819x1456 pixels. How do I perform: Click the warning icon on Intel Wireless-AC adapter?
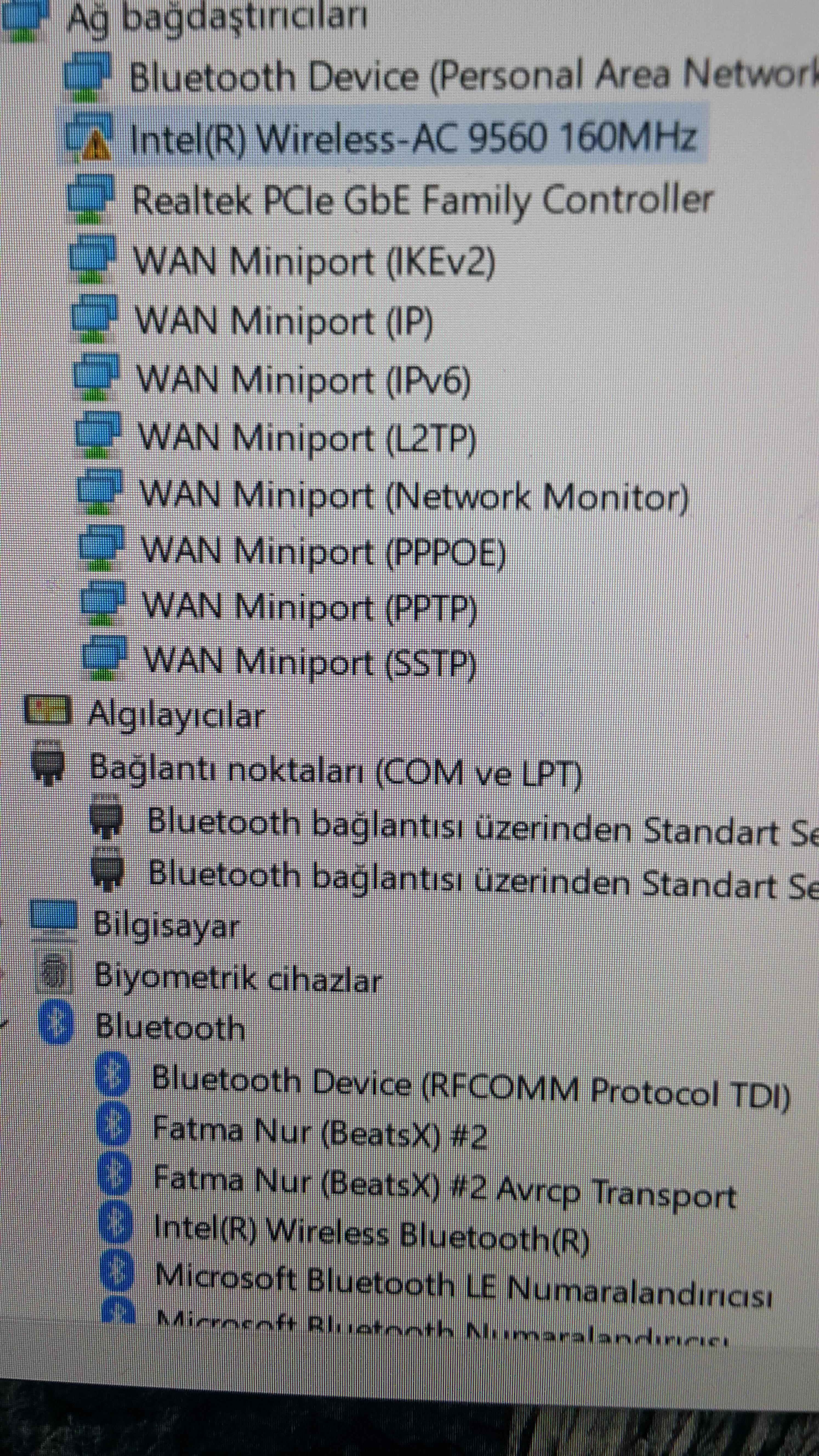pyautogui.click(x=95, y=146)
